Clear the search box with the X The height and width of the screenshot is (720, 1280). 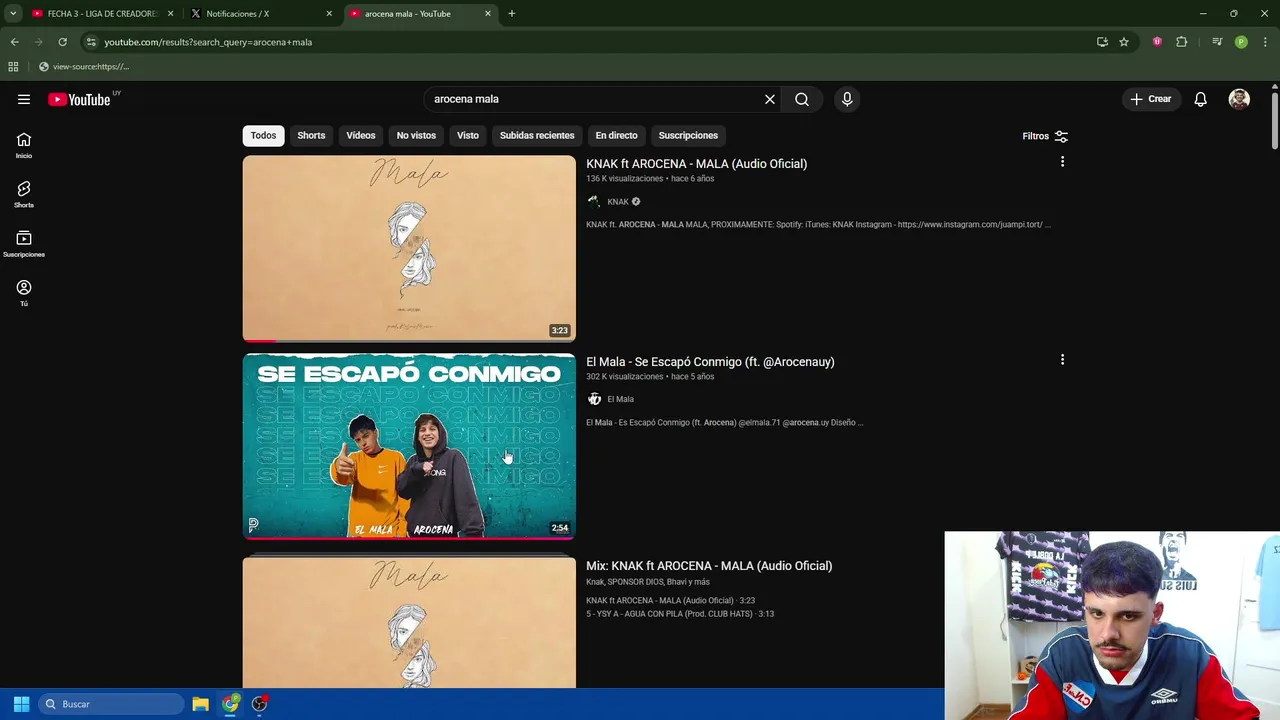770,99
